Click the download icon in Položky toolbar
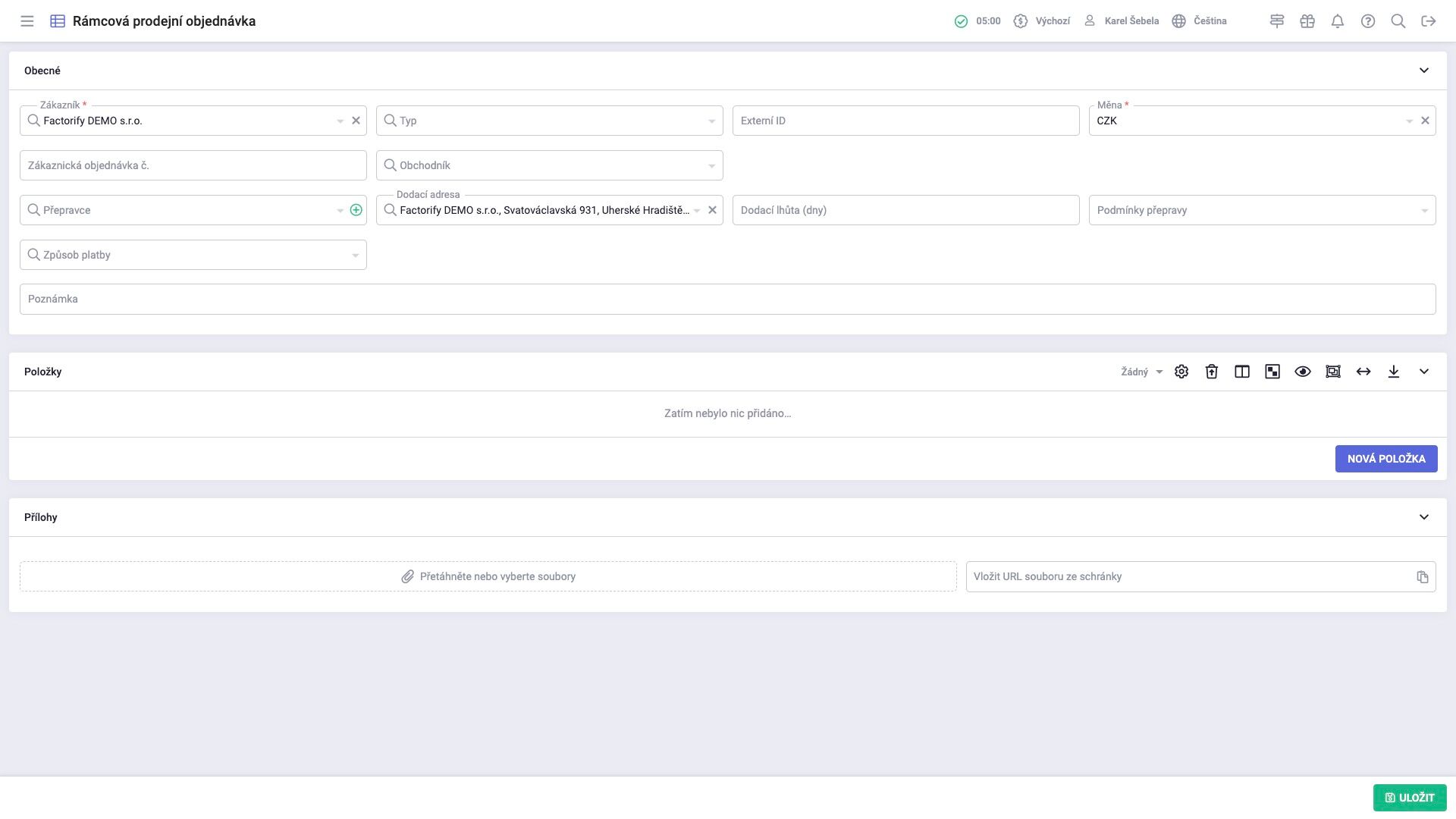 (1393, 372)
